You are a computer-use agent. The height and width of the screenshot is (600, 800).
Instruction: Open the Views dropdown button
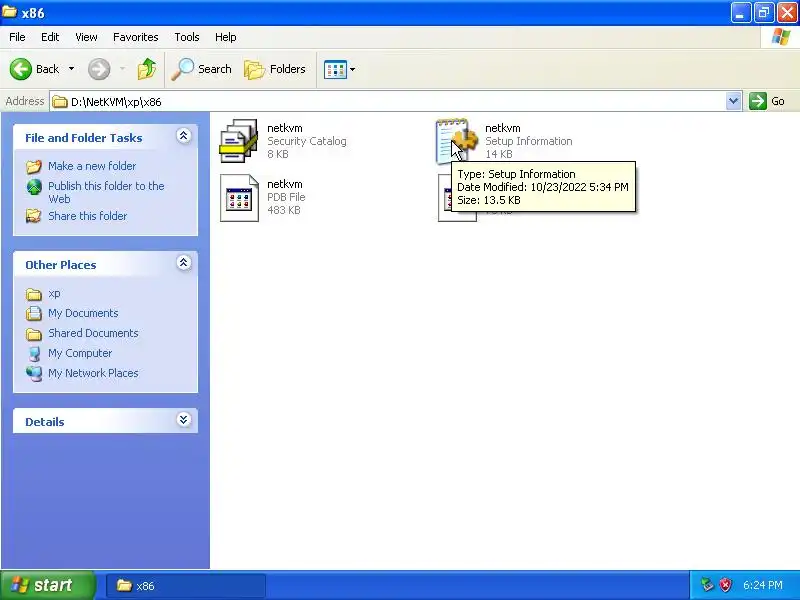click(339, 69)
